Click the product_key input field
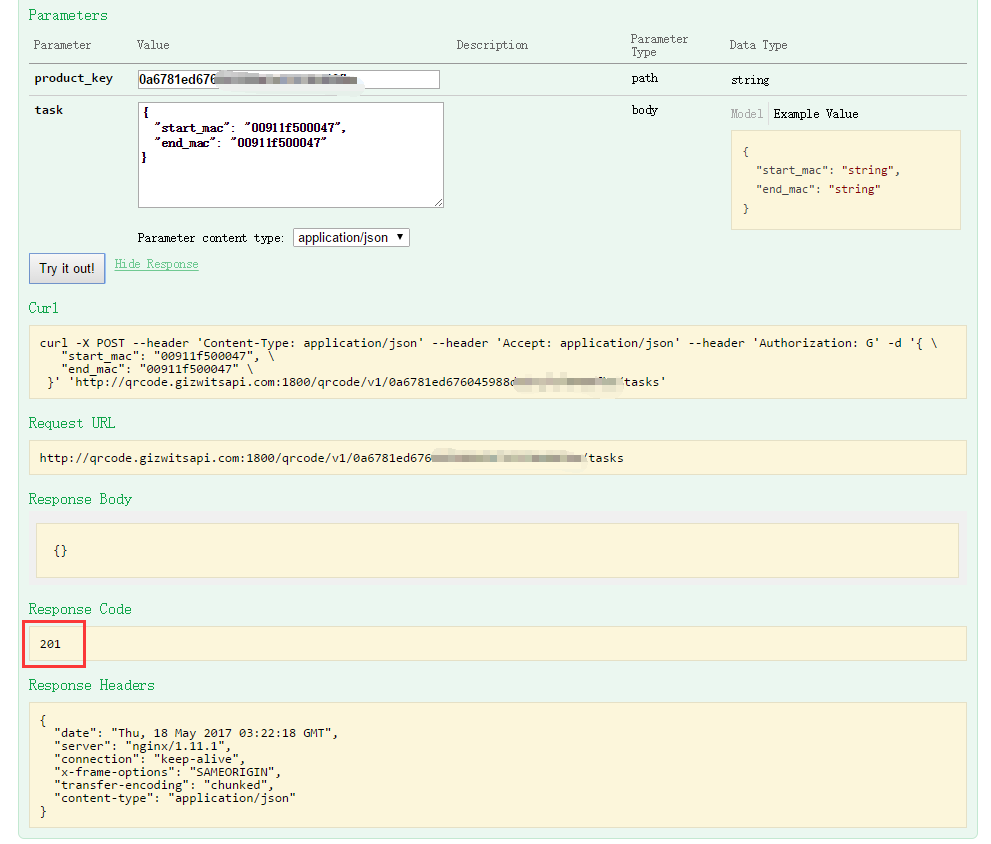Viewport: 991px width, 844px height. tap(288, 79)
